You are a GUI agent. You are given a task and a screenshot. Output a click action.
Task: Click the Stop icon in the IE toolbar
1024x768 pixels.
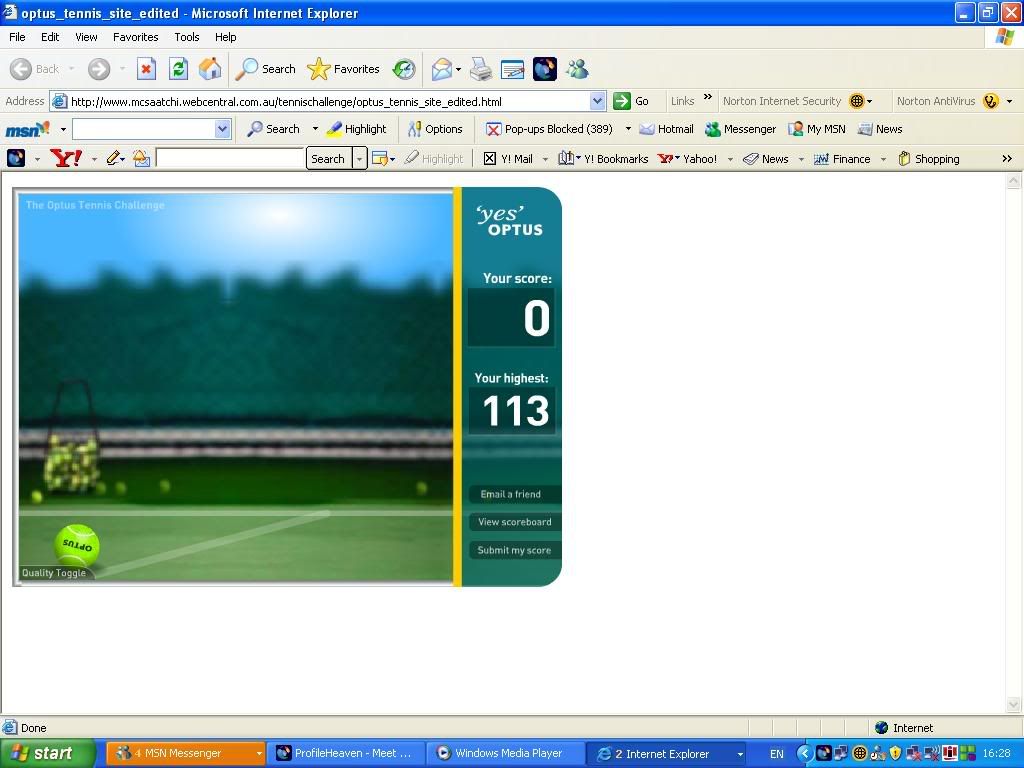(x=146, y=69)
